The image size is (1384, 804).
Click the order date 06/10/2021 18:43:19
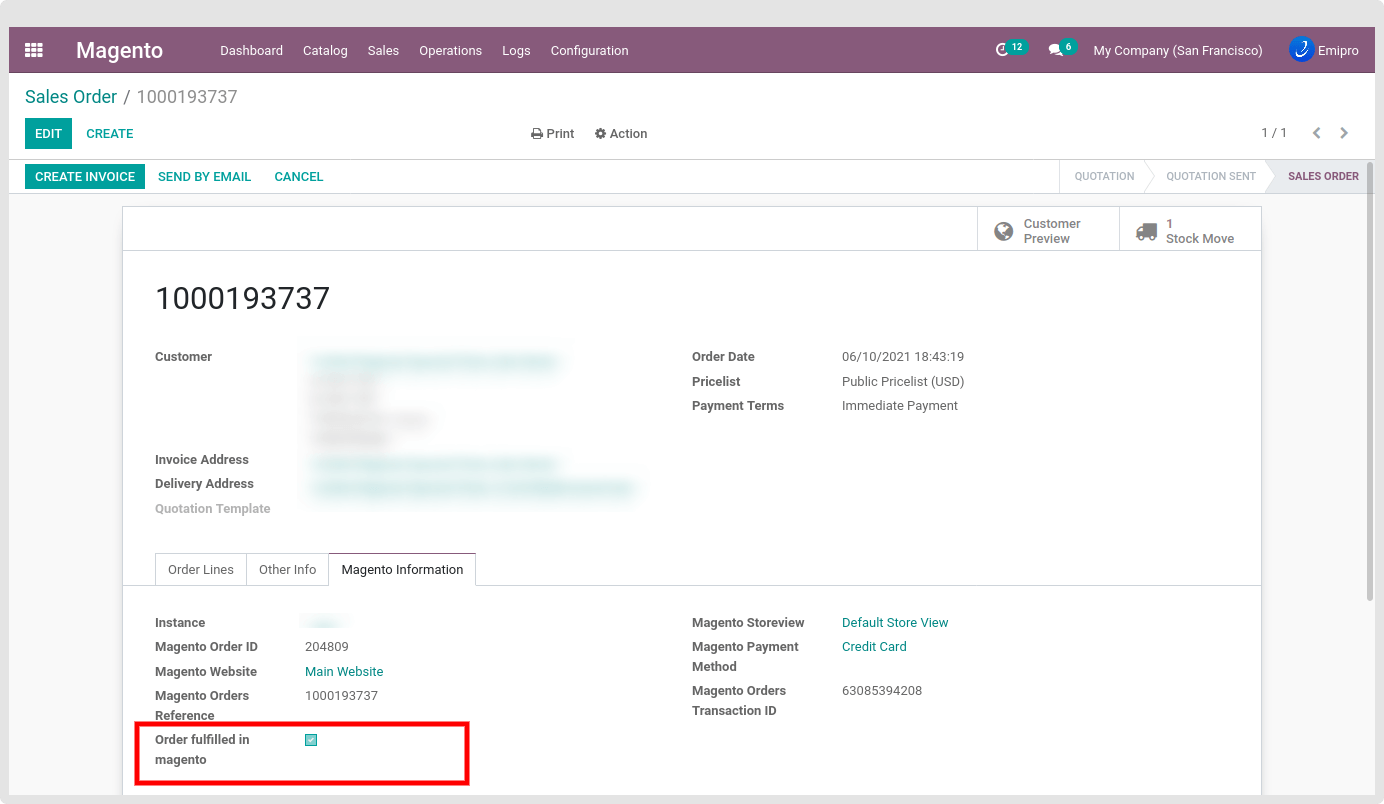click(x=903, y=357)
